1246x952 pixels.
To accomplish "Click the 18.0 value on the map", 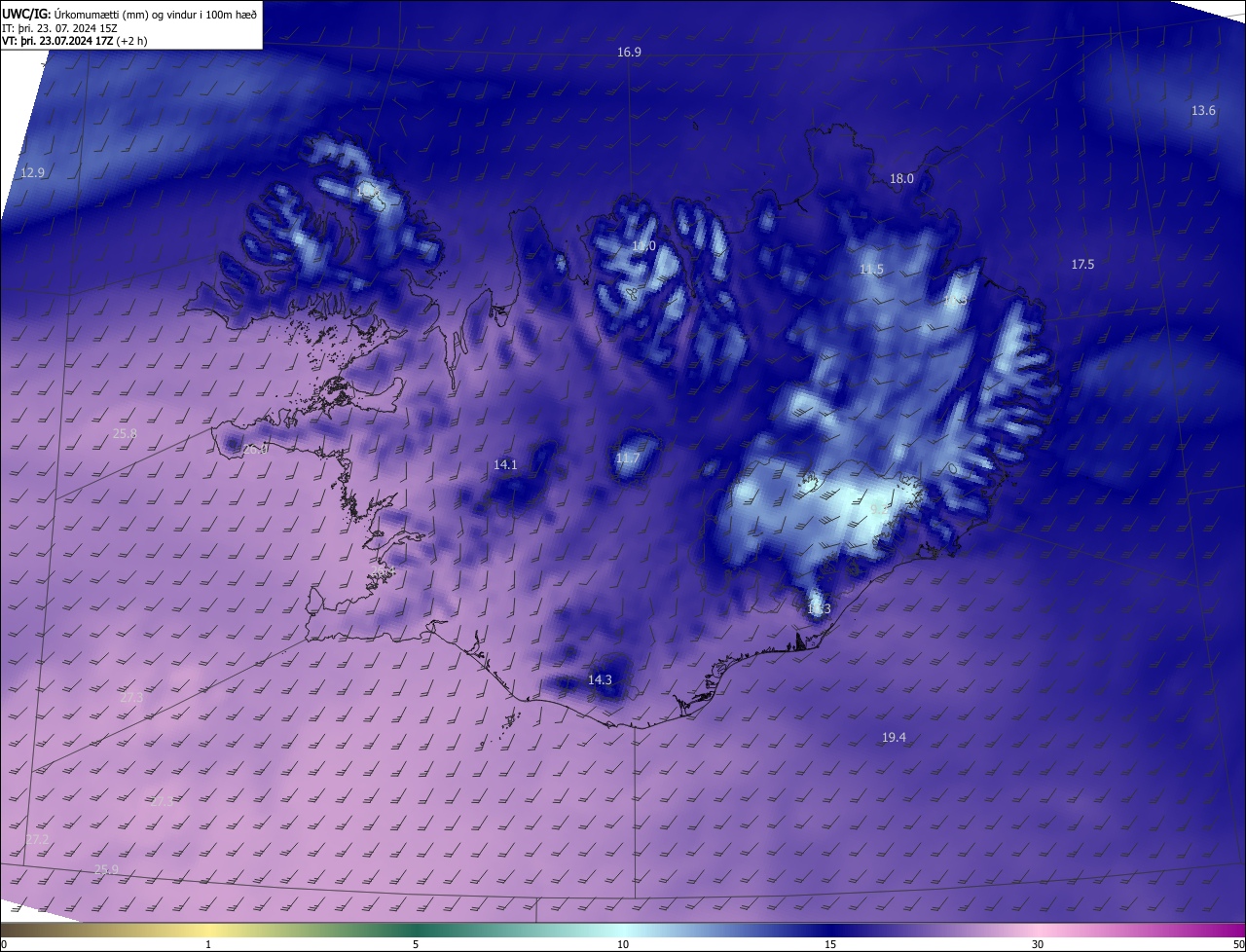I will point(902,178).
